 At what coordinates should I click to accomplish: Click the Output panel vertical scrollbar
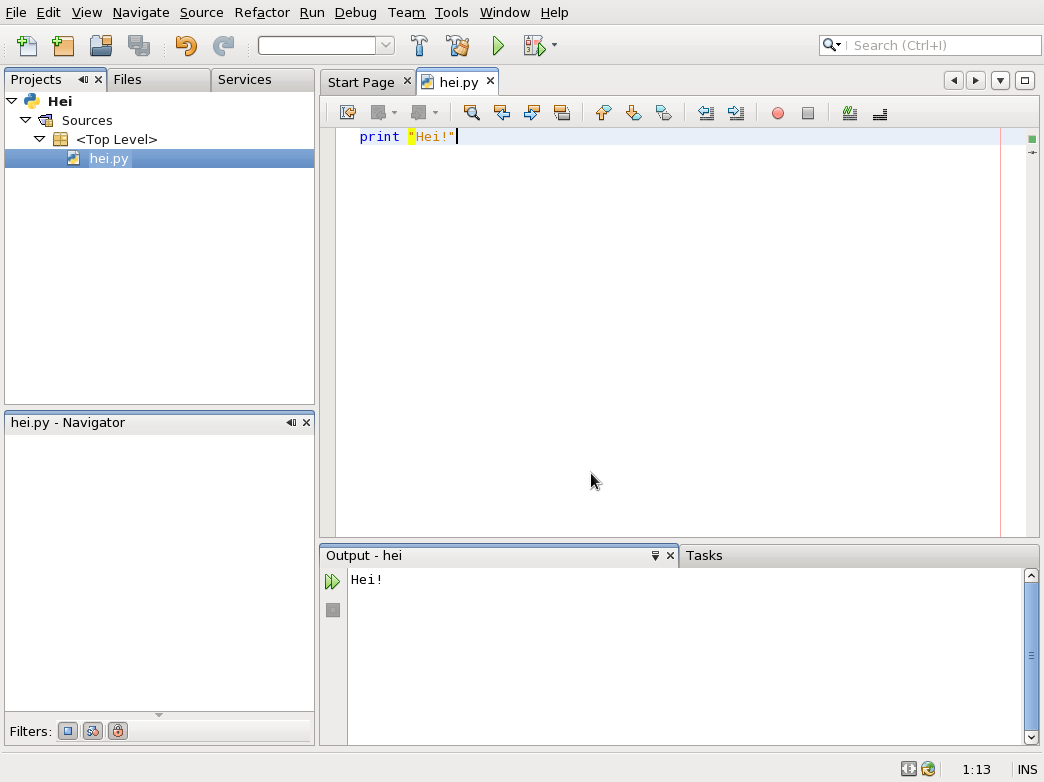click(1031, 656)
